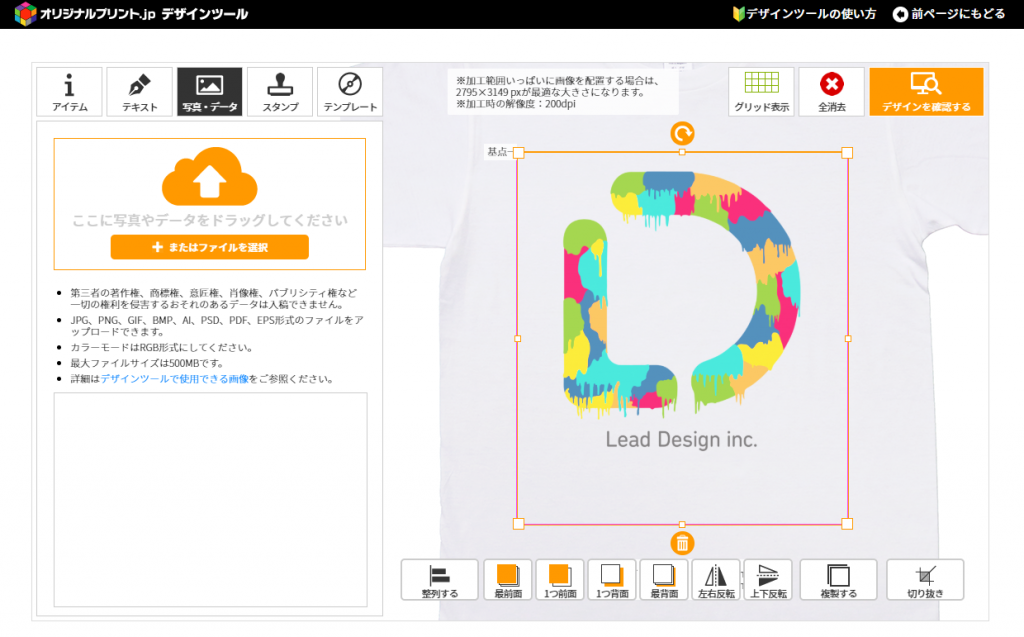Image resolution: width=1024 pixels, height=637 pixels.
Task: Toggle グリッド表示 grid display
Action: point(761,91)
